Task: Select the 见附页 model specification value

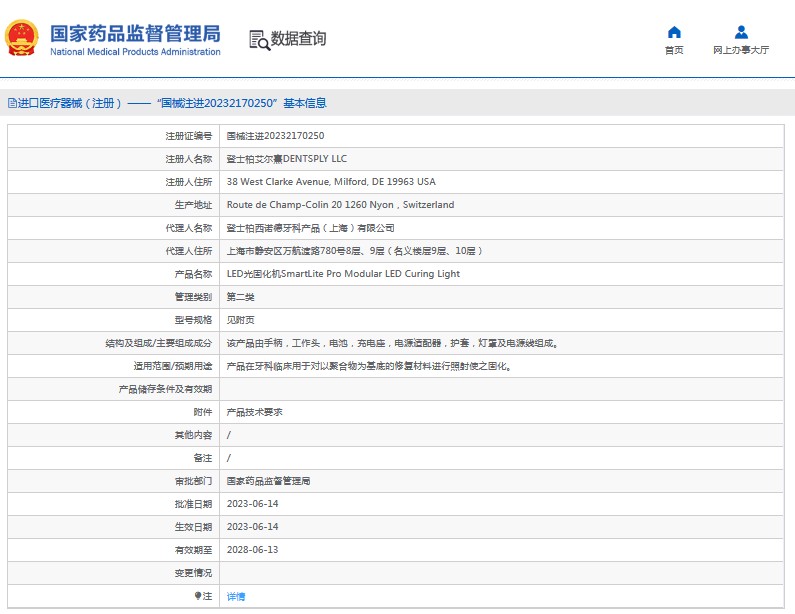Action: point(240,320)
